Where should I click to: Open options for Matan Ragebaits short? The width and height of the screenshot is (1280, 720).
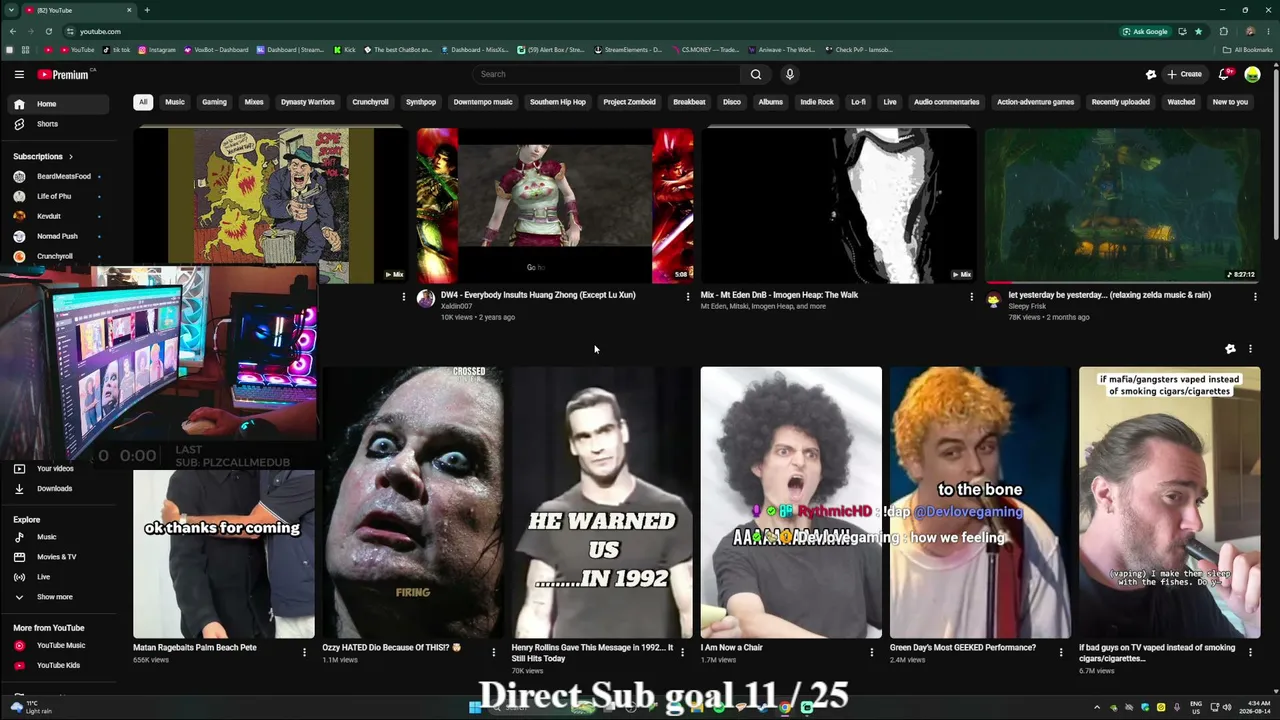click(x=304, y=652)
